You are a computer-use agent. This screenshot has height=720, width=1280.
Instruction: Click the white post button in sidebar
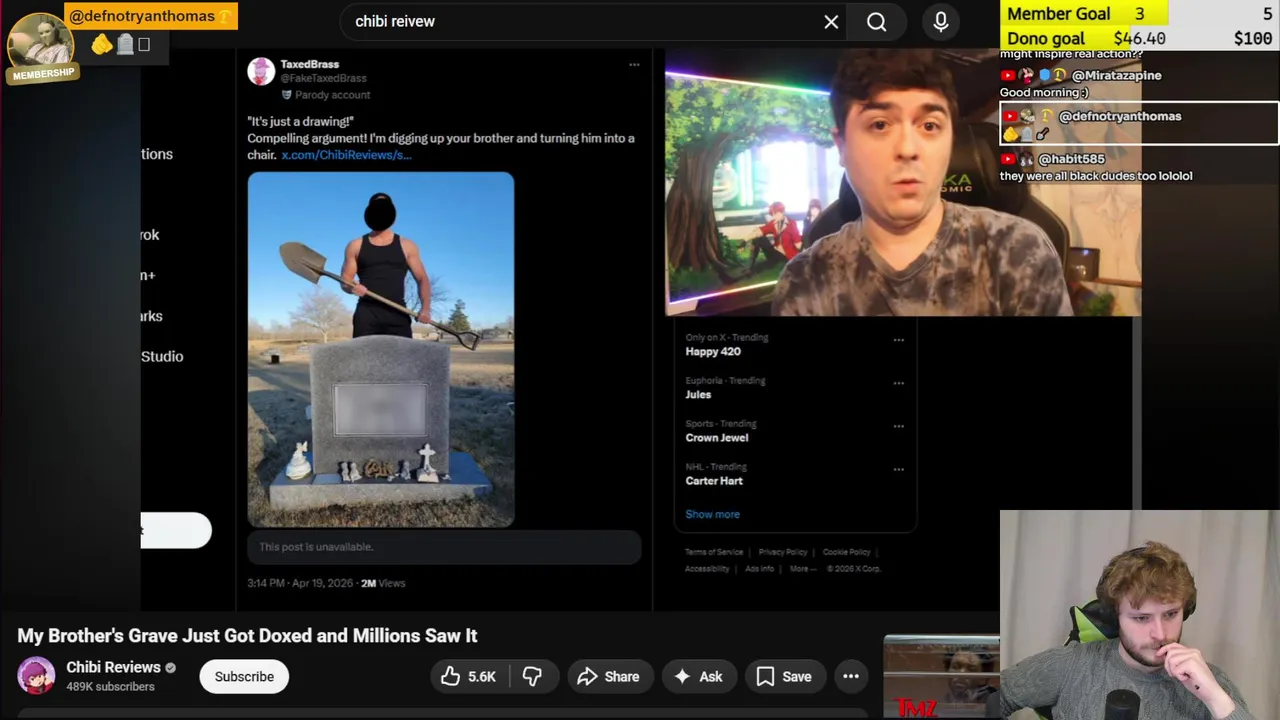pos(176,531)
